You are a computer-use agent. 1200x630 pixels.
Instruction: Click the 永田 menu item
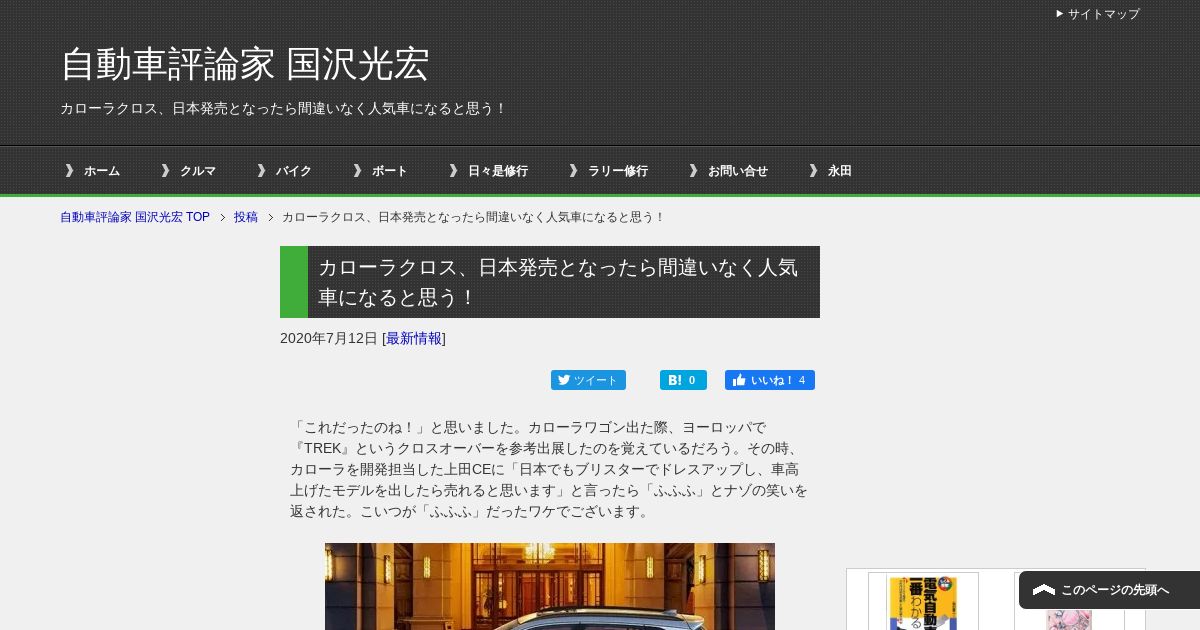(x=840, y=171)
